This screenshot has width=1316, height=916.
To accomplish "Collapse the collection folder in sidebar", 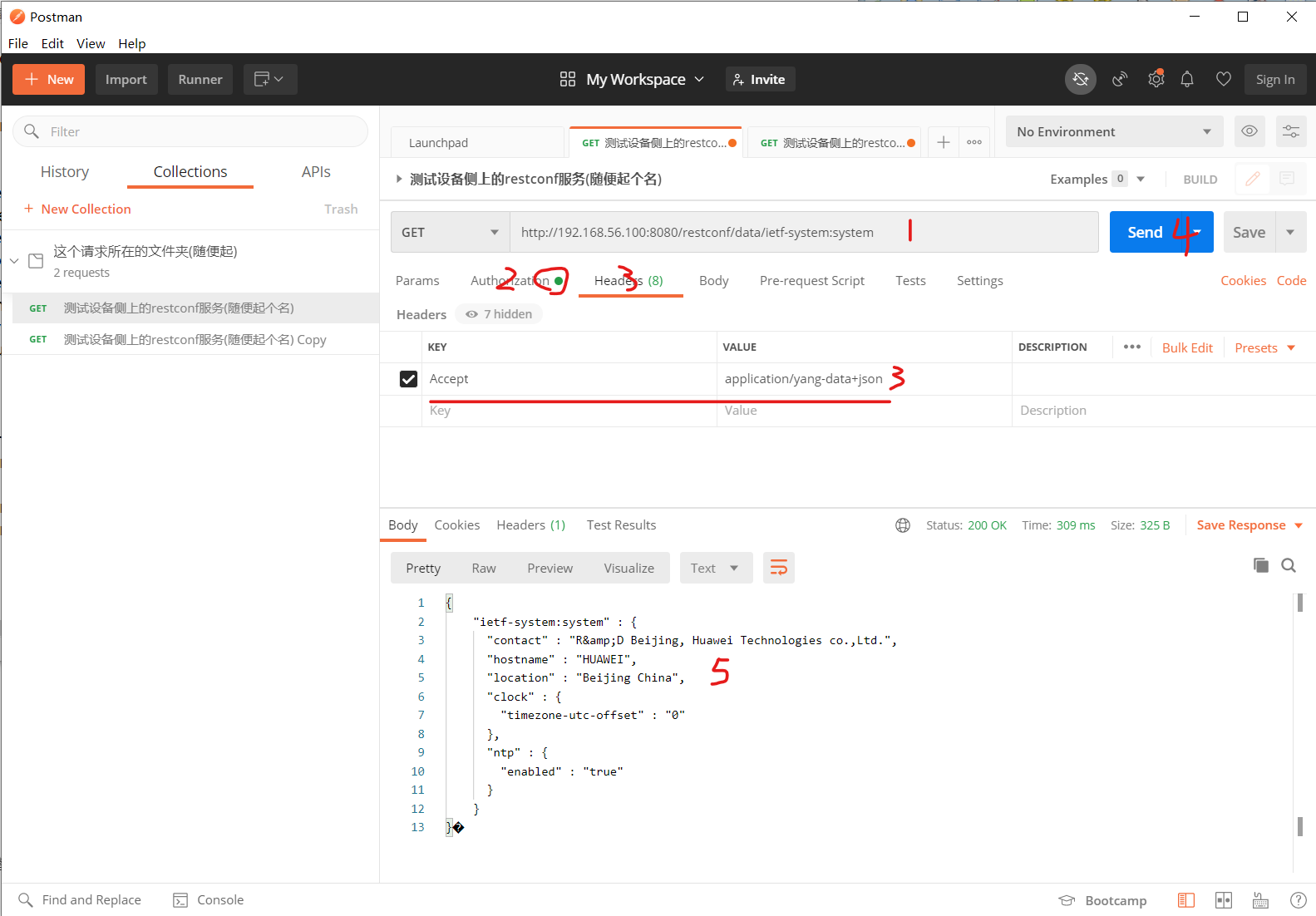I will 14,261.
